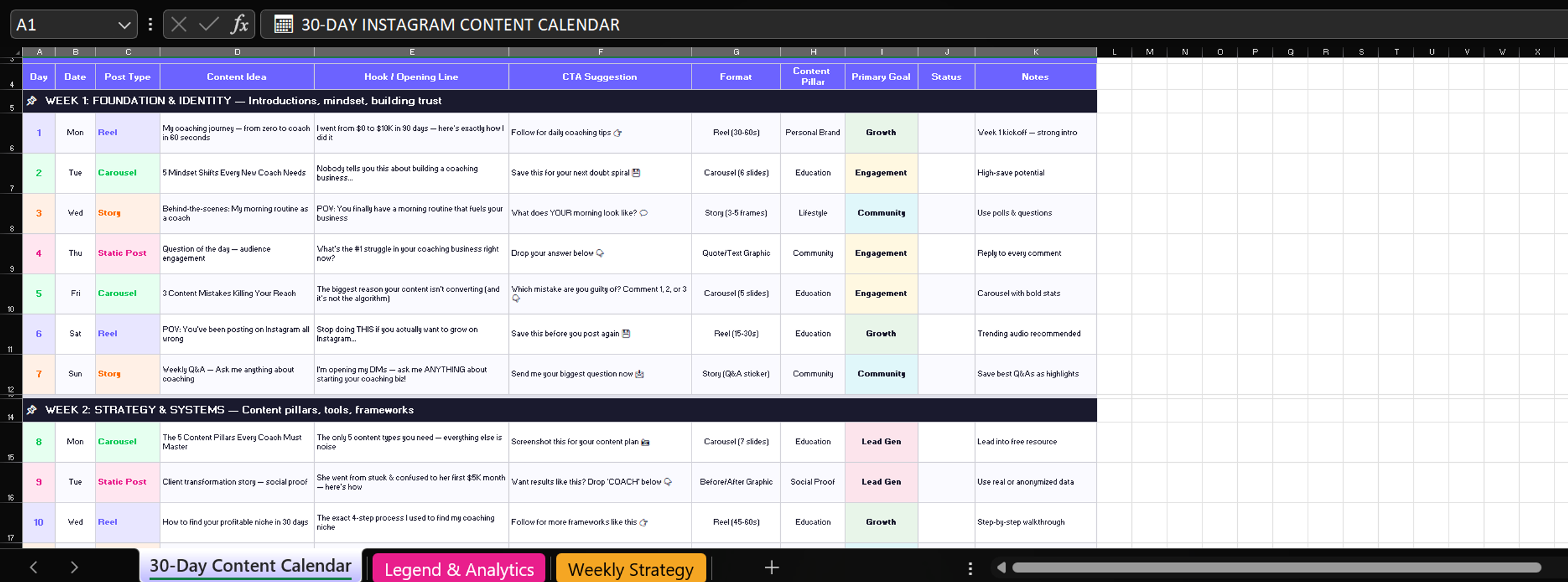Viewport: 1568px width, 582px height.
Task: Click the Week 1 Foundation & Identity banner row
Action: click(x=560, y=101)
